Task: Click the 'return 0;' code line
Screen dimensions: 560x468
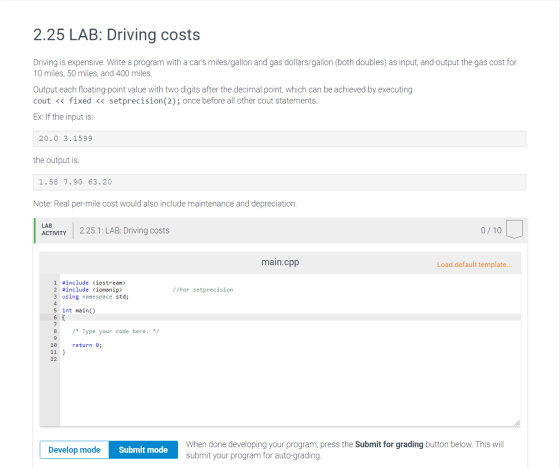Action: pos(87,345)
